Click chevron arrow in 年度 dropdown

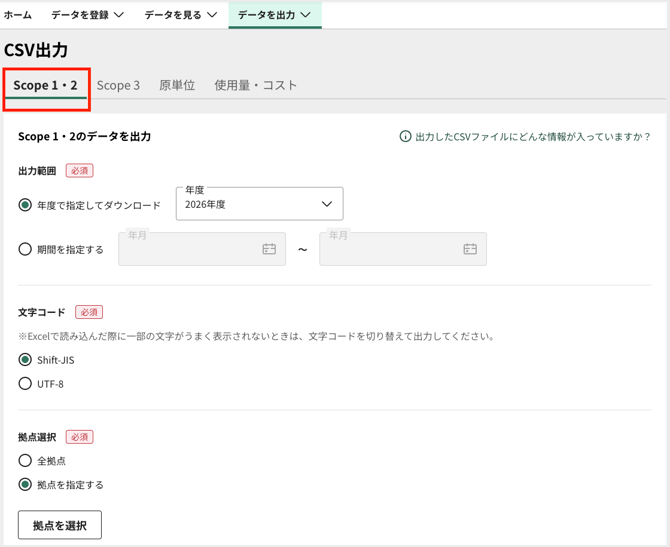pyautogui.click(x=327, y=204)
